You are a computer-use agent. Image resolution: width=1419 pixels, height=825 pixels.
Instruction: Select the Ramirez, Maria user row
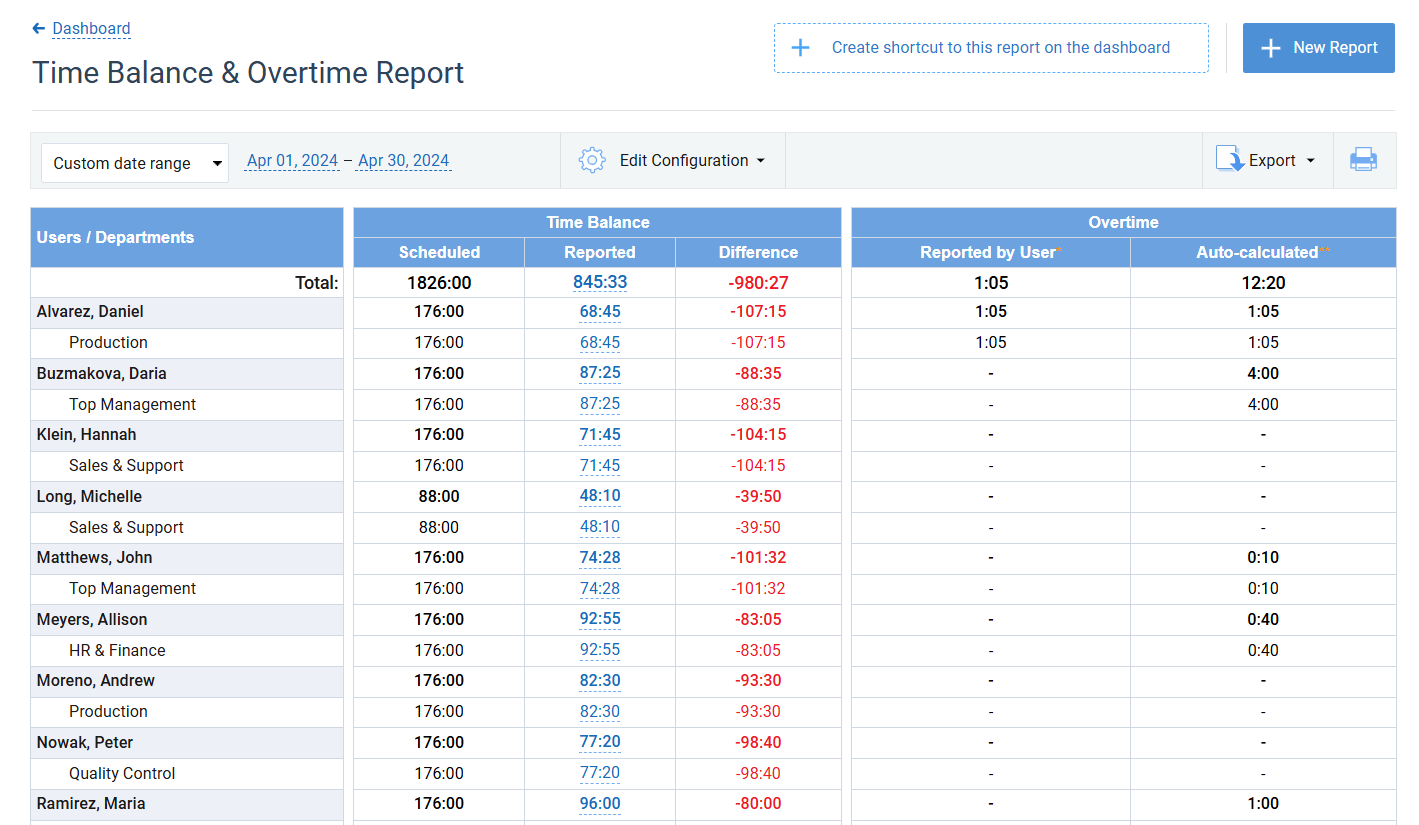[187, 804]
